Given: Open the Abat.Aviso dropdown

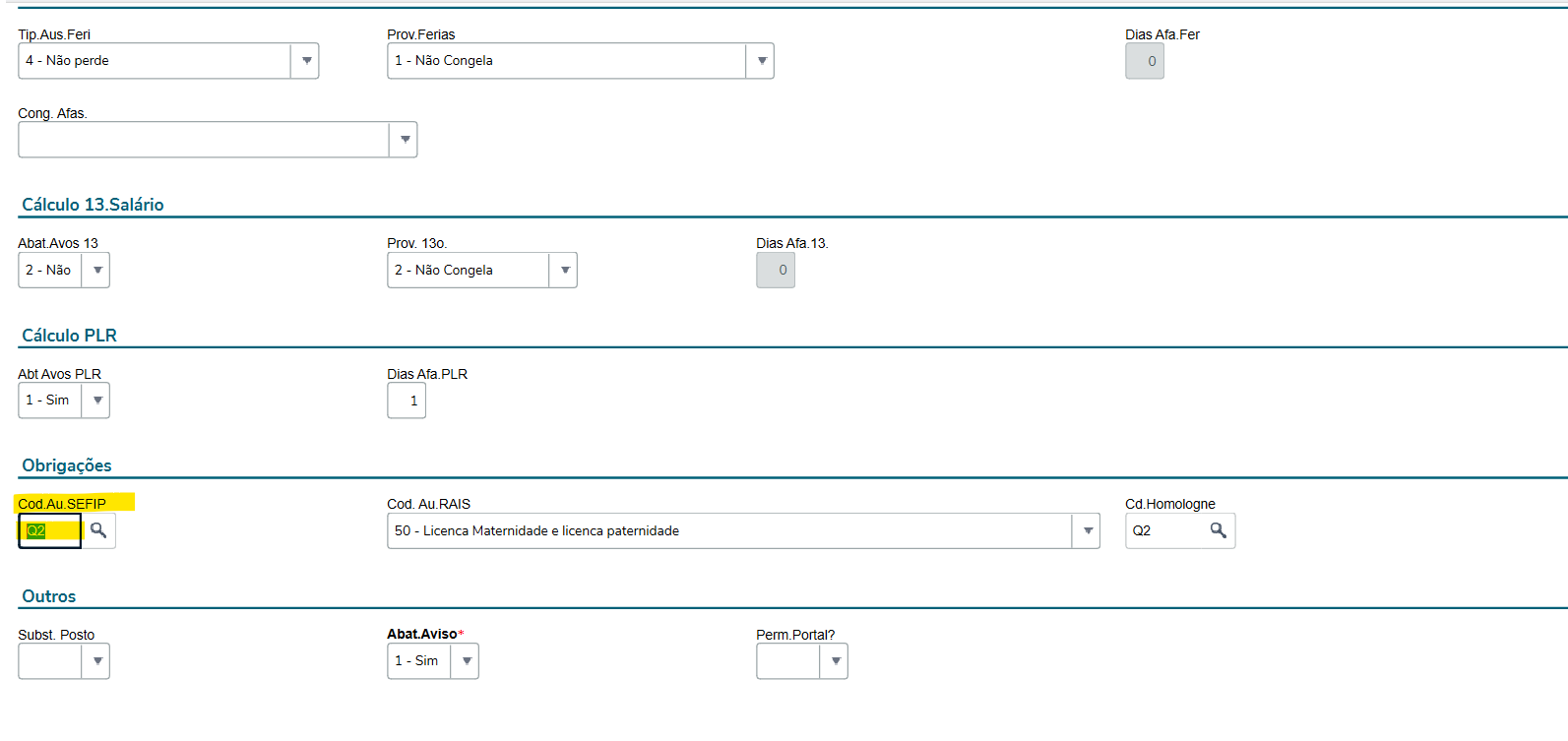Looking at the screenshot, I should coord(466,661).
